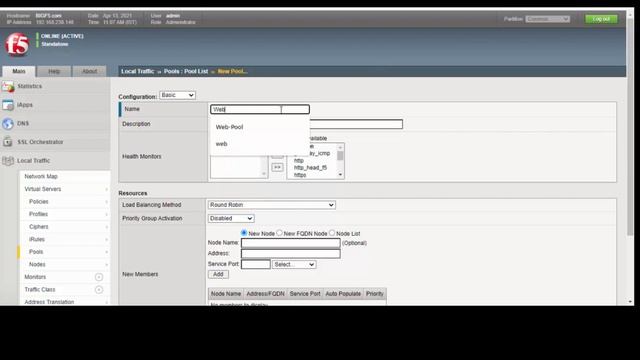The image size is (640, 360).
Task: Switch to the Help tab
Action: point(54,71)
